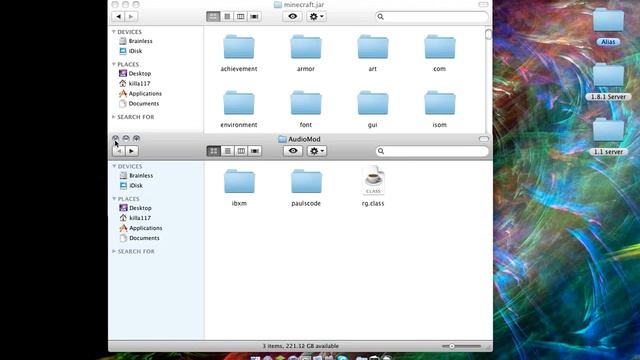Viewport: 640px width, 360px height.
Task: Go back in AudioMod window
Action: [x=119, y=151]
